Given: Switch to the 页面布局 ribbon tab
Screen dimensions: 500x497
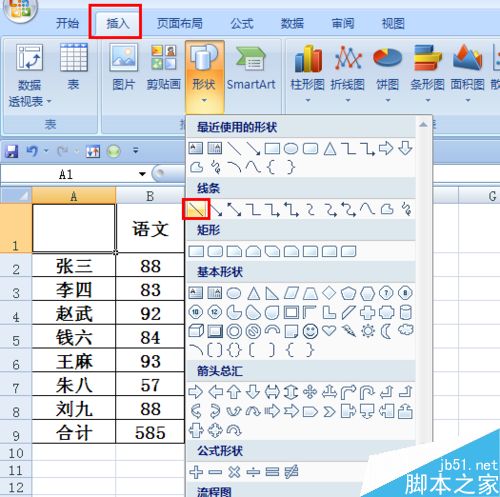Looking at the screenshot, I should coord(180,23).
